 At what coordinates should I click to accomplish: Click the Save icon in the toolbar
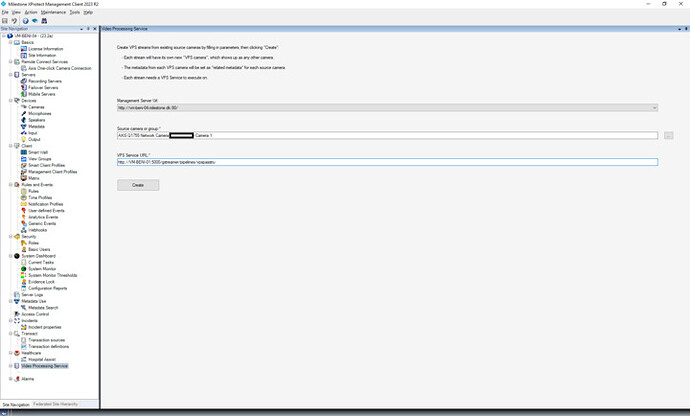pyautogui.click(x=5, y=20)
